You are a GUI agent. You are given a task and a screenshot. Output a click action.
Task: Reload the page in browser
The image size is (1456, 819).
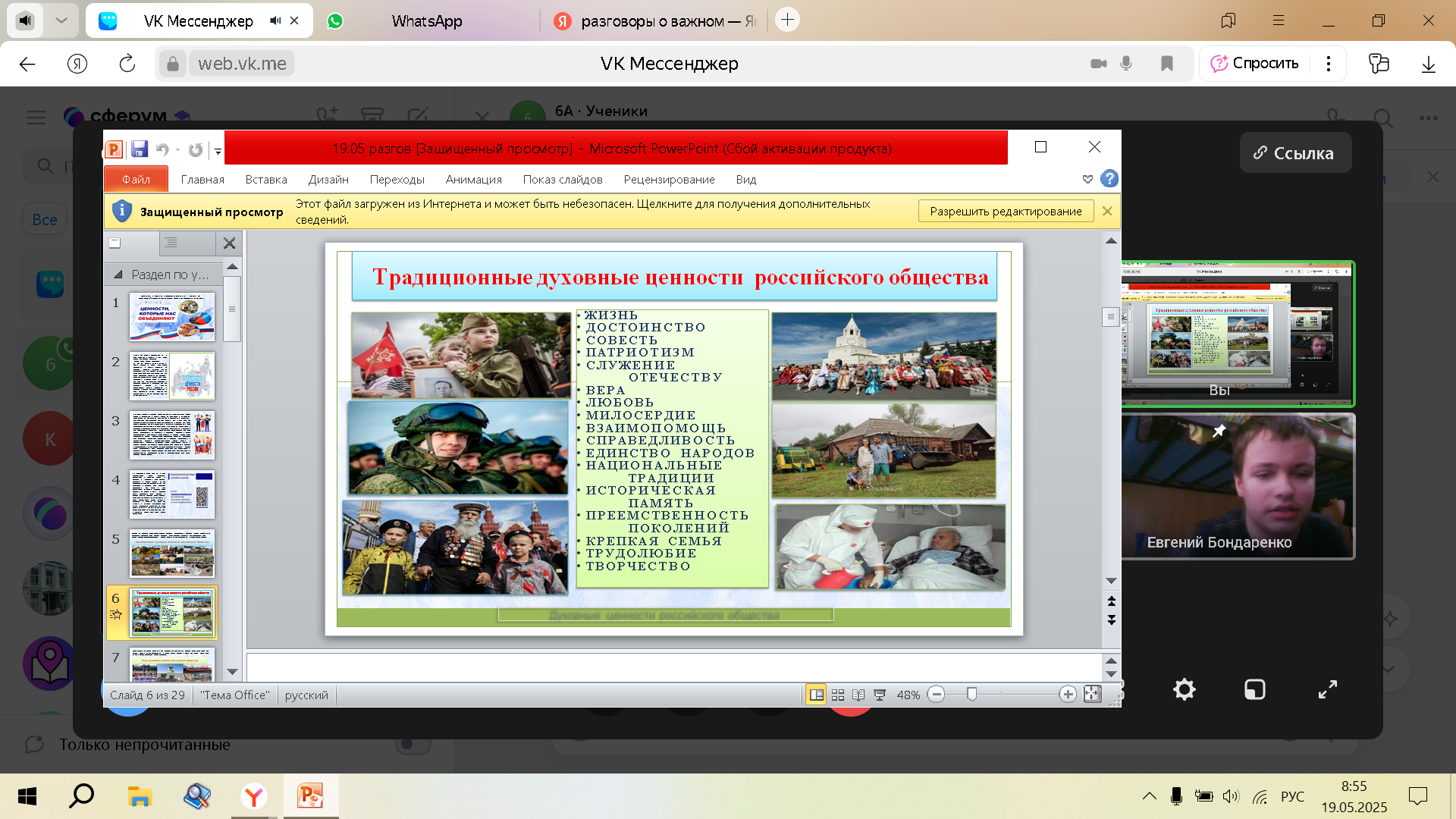(127, 64)
